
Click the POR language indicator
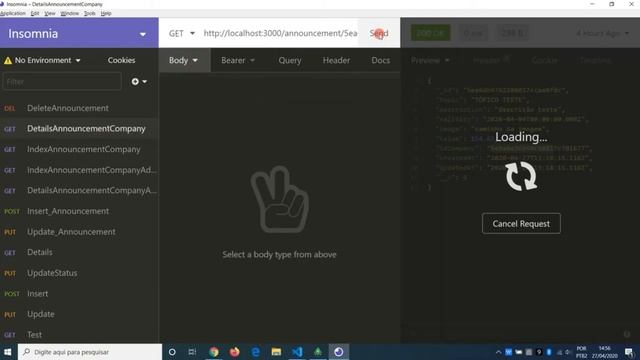[582, 352]
